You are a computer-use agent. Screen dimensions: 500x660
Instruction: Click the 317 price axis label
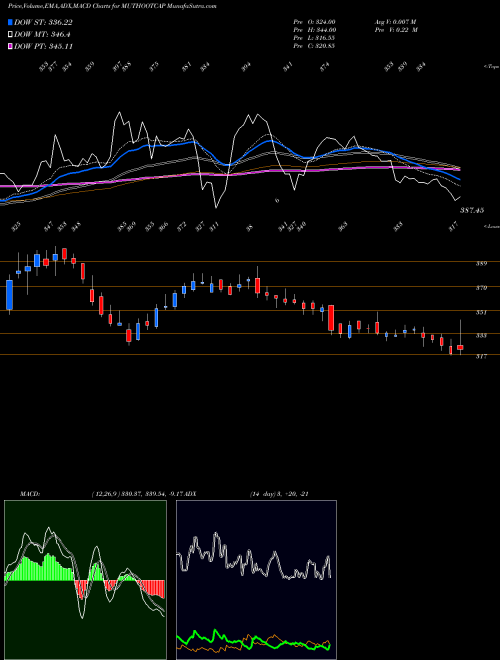coord(481,356)
